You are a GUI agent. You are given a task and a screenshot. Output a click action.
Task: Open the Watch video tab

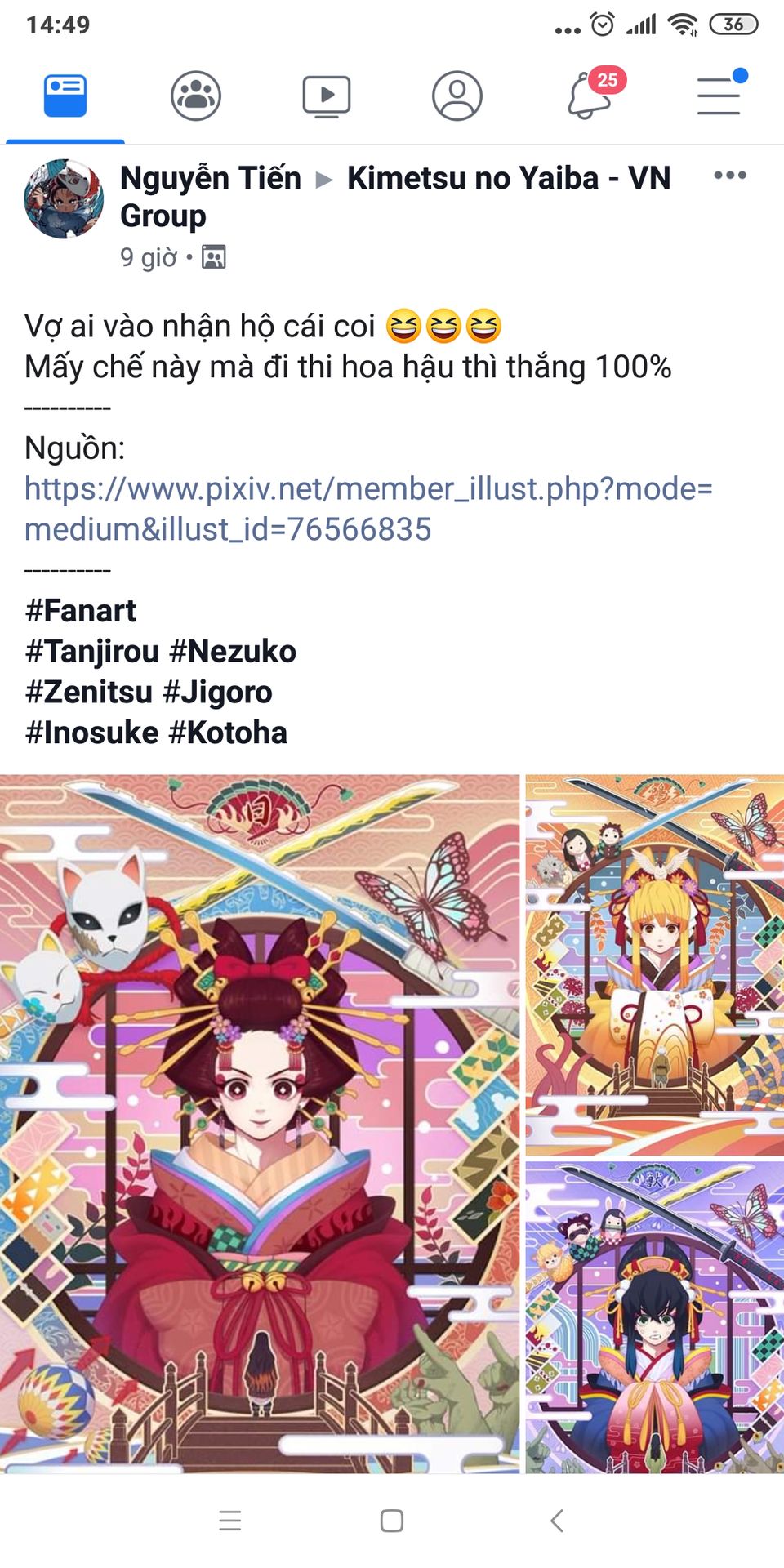click(x=327, y=96)
